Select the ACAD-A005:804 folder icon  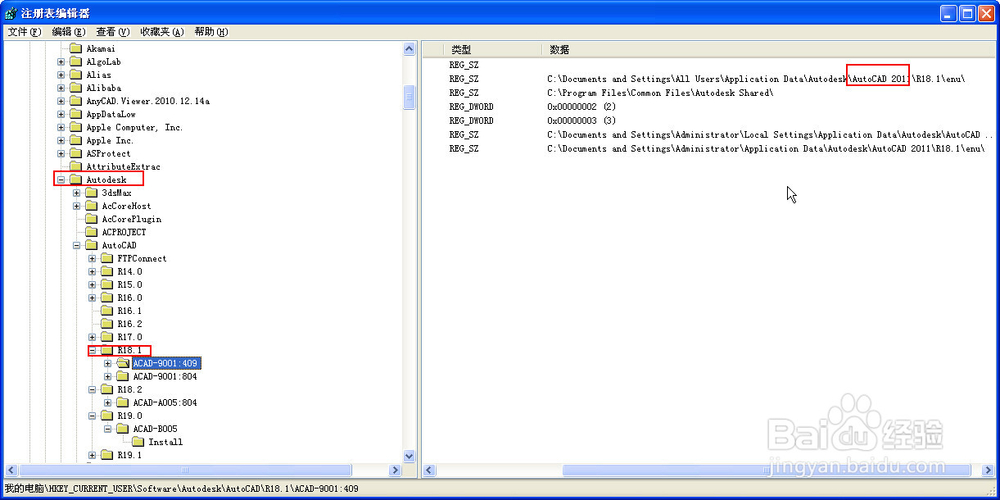(123, 402)
